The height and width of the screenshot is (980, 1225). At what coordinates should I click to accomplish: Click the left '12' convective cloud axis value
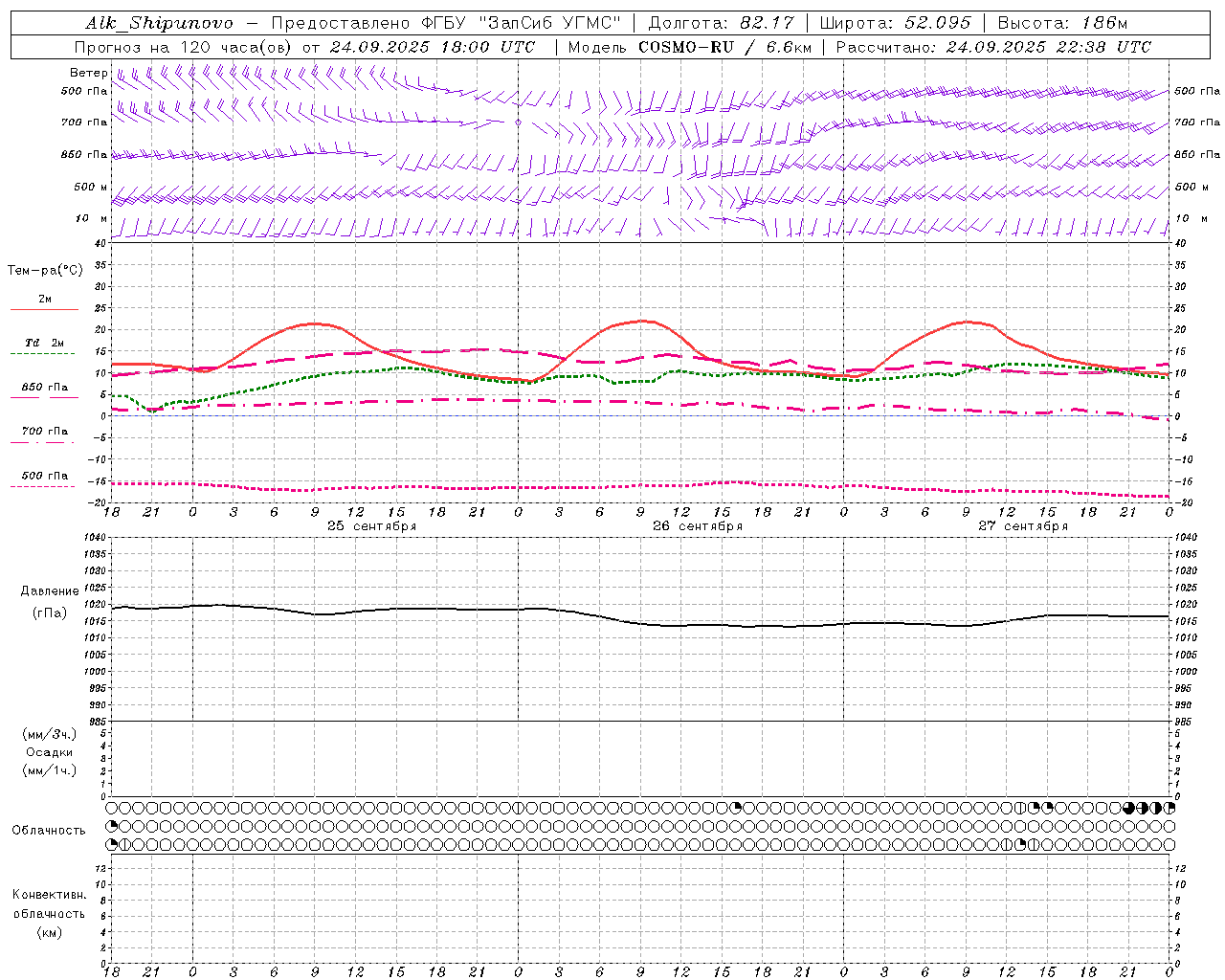point(100,868)
